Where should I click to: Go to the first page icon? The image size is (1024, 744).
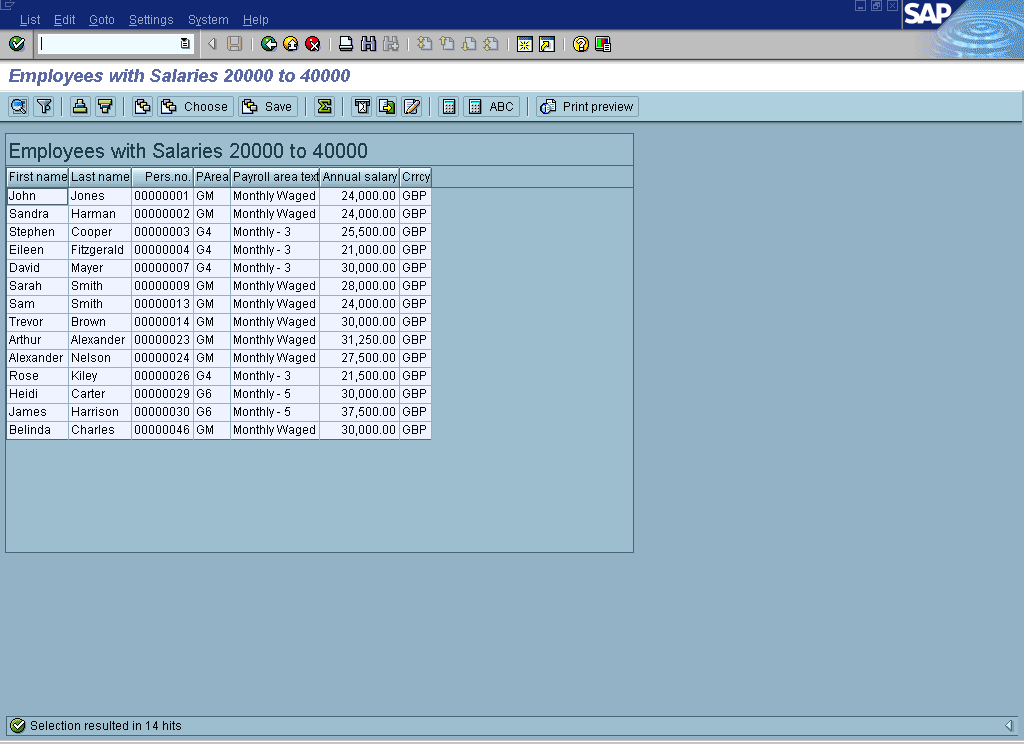pos(424,44)
